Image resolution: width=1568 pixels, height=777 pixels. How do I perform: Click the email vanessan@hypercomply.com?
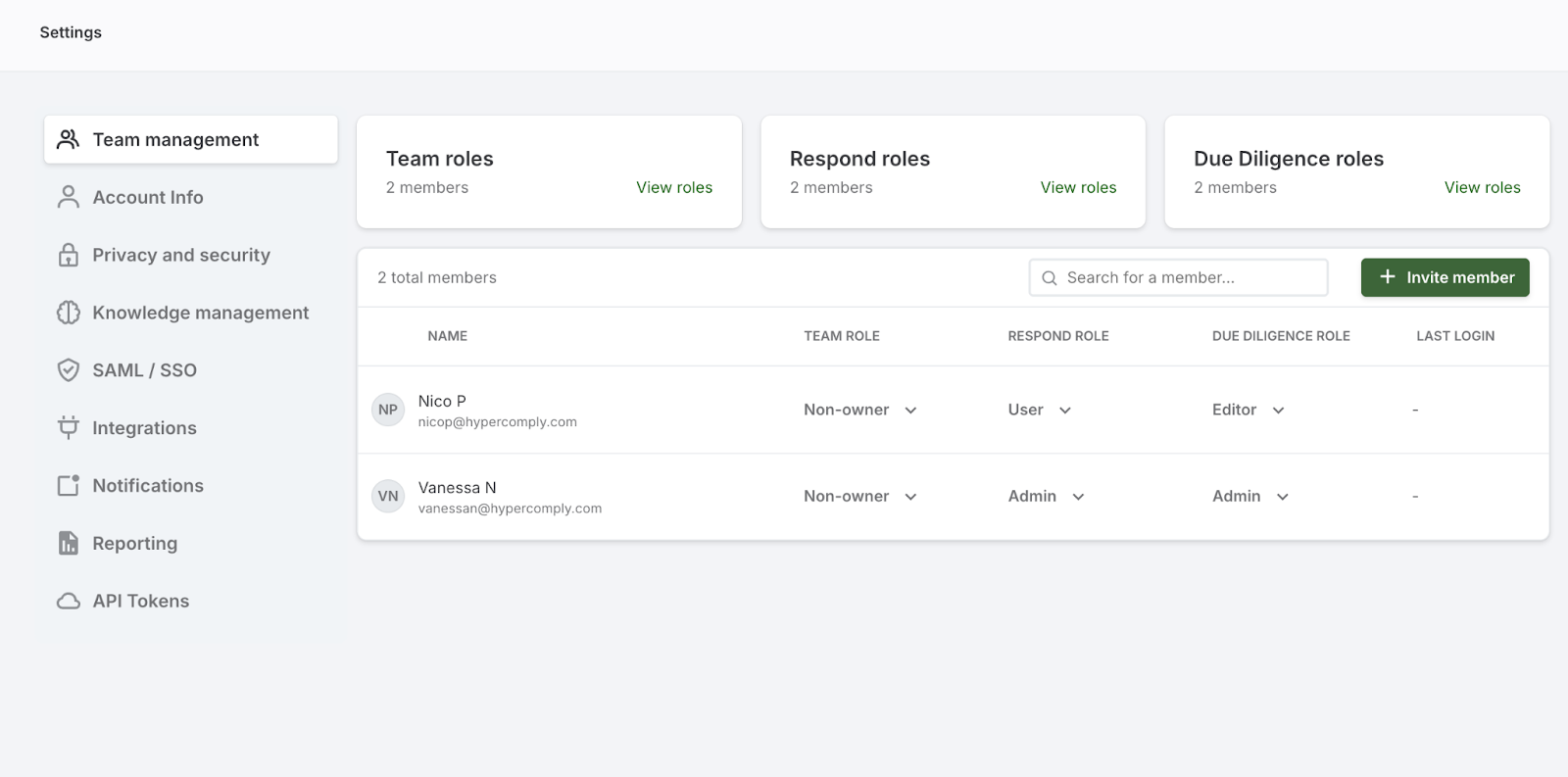[x=510, y=509]
